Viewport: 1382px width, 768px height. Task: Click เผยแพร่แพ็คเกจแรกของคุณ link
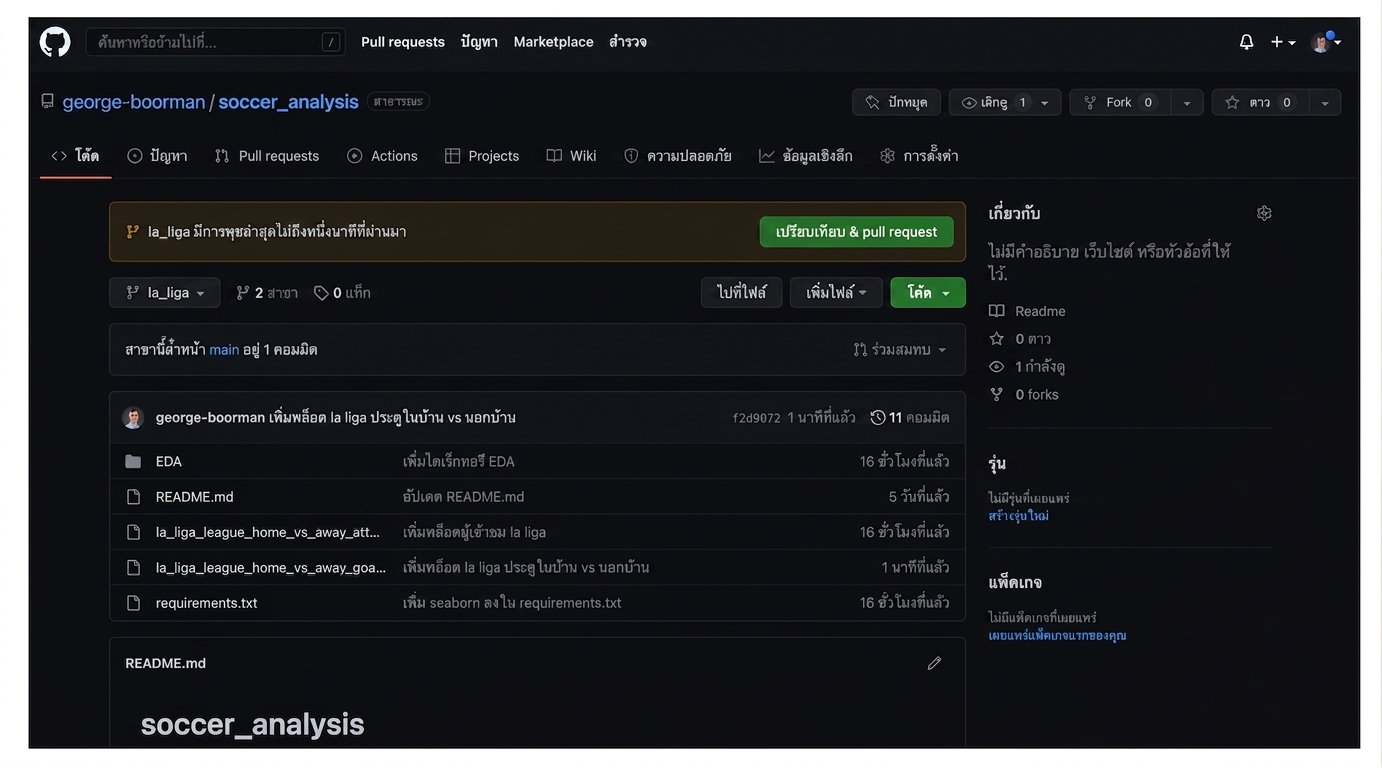(x=1058, y=636)
